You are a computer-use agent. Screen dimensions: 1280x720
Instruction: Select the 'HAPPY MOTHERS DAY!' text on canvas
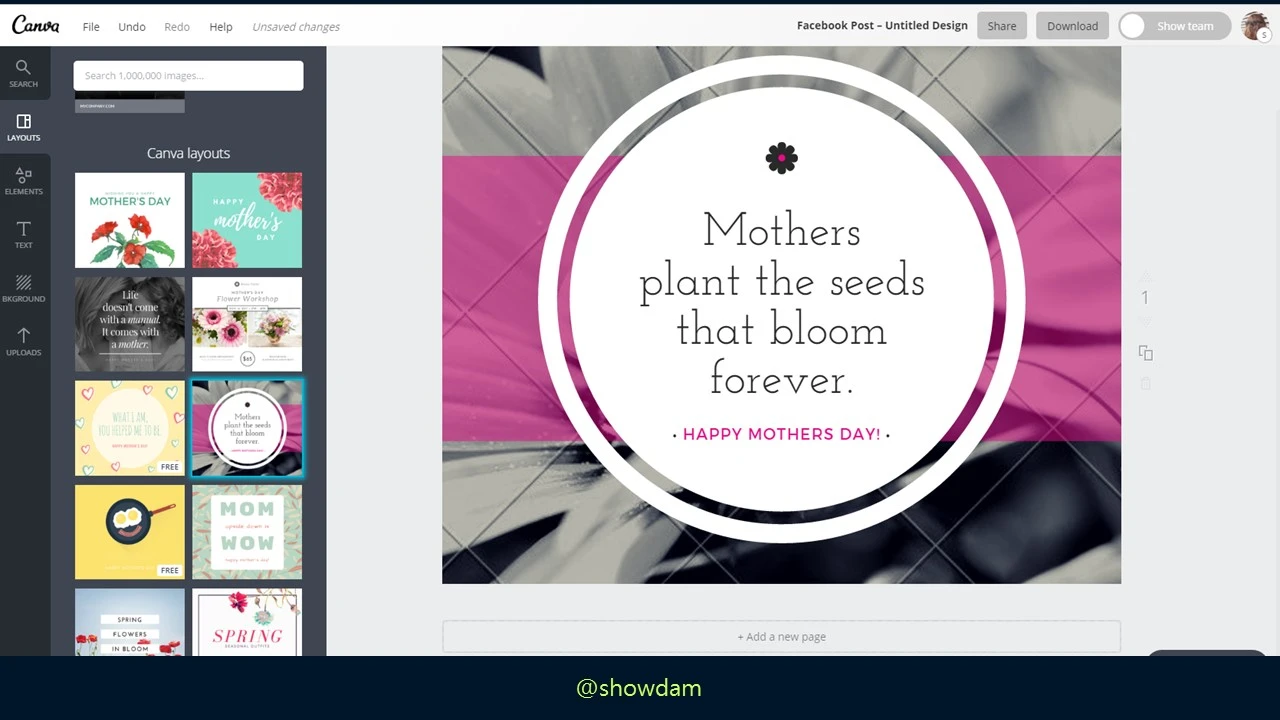click(782, 434)
